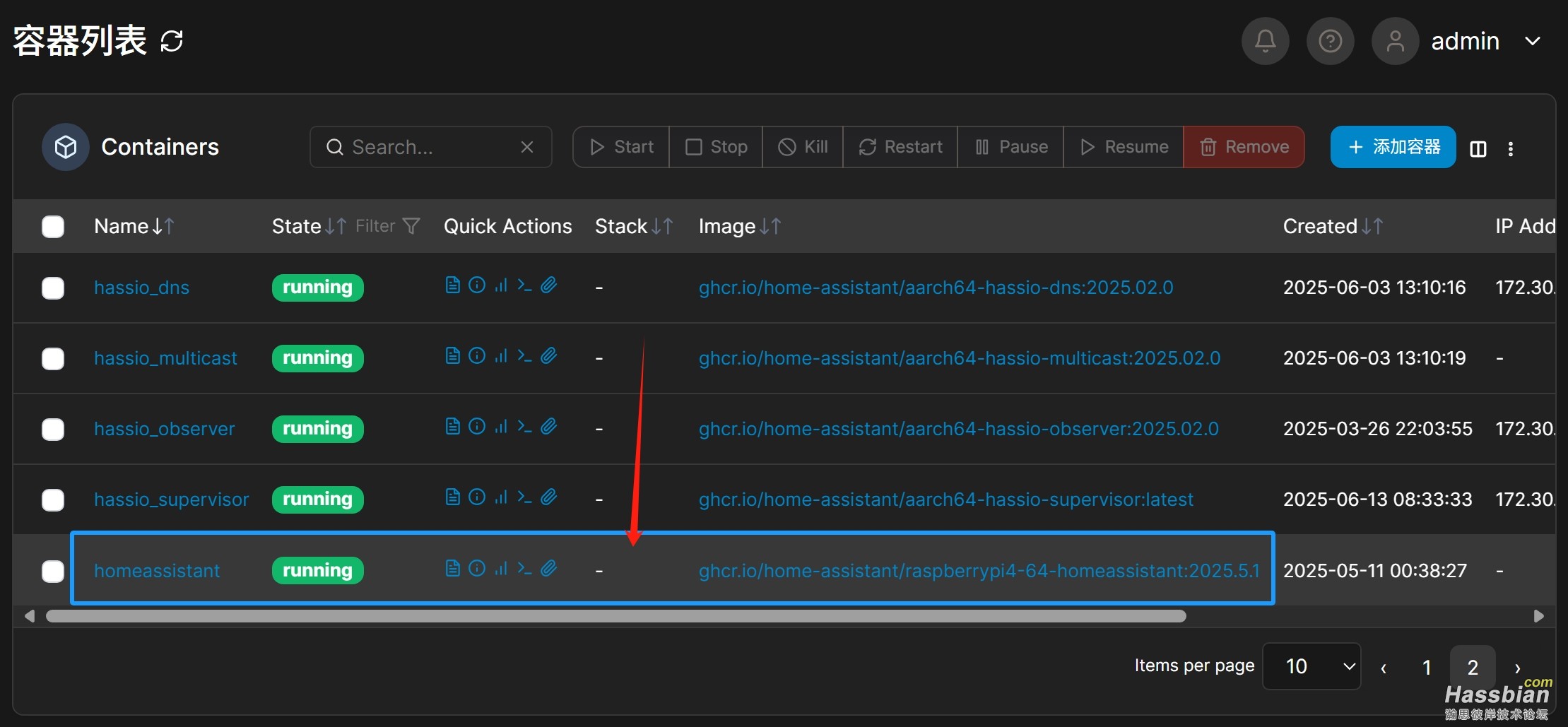The width and height of the screenshot is (1568, 727).
Task: Open the hassio_supervisor container link
Action: point(172,500)
